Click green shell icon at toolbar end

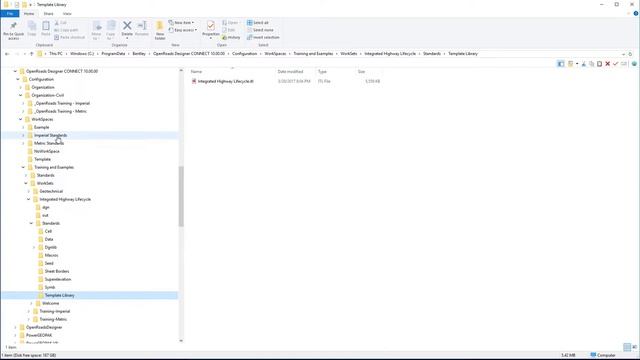click(634, 64)
